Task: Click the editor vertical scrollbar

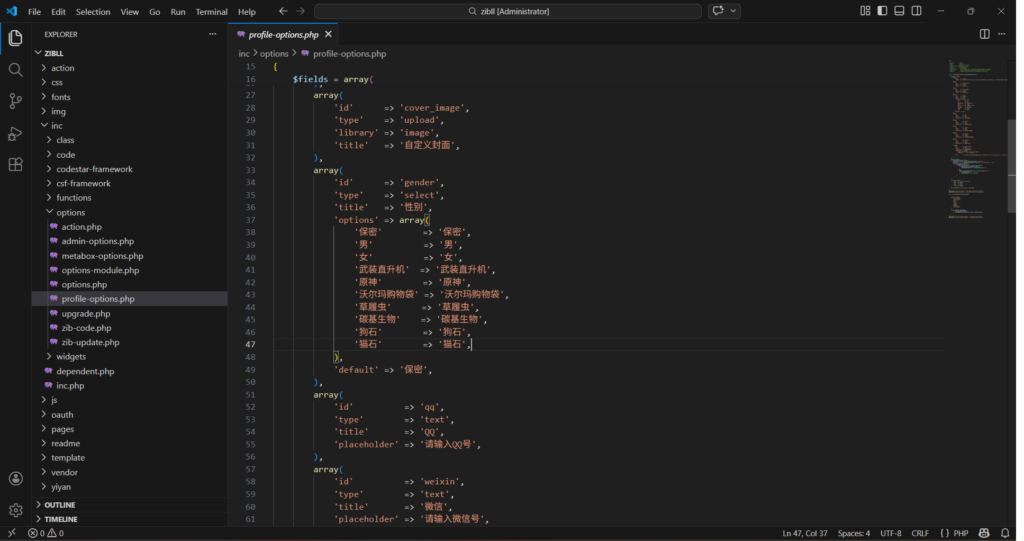Action: [1012, 167]
